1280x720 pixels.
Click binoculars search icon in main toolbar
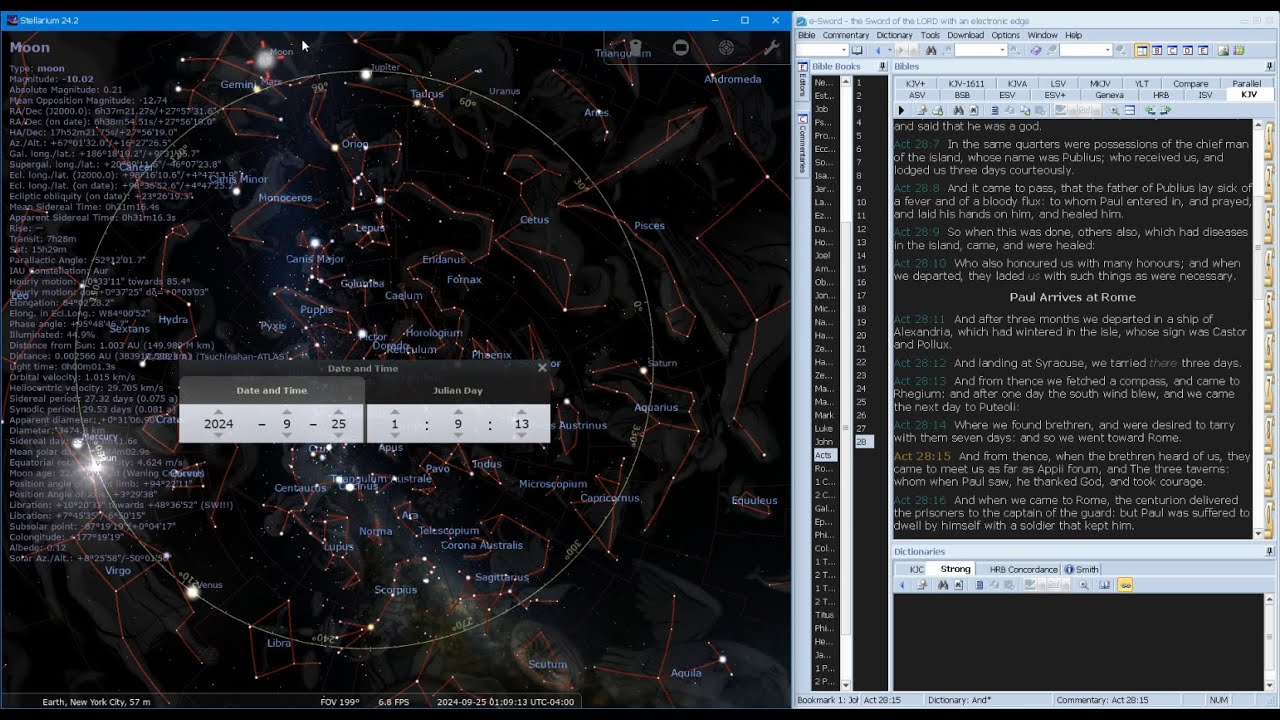tap(930, 50)
